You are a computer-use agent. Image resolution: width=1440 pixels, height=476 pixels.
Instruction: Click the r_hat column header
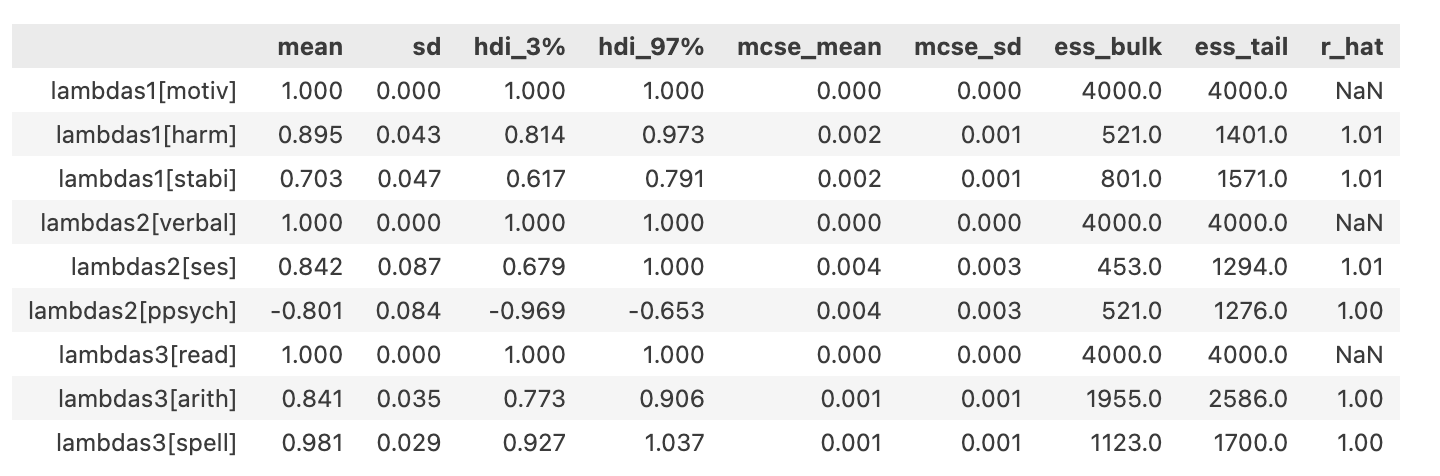point(1351,47)
